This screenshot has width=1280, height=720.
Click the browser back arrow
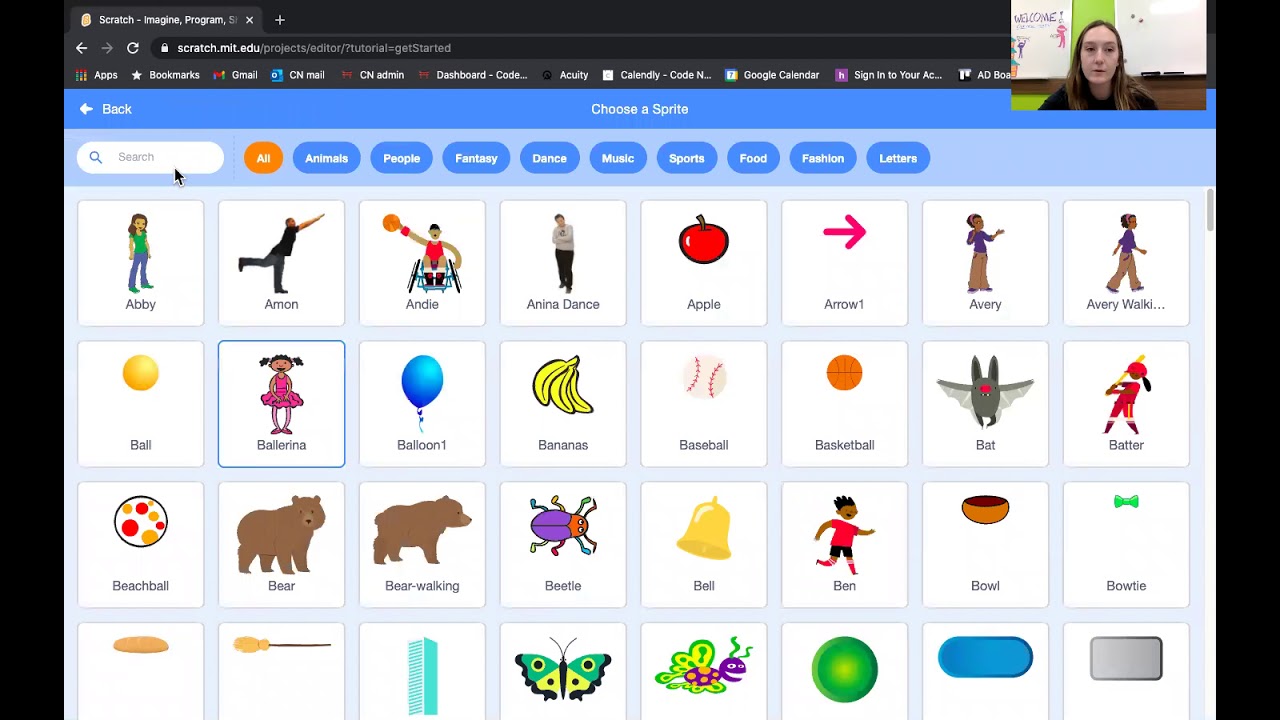coord(82,48)
